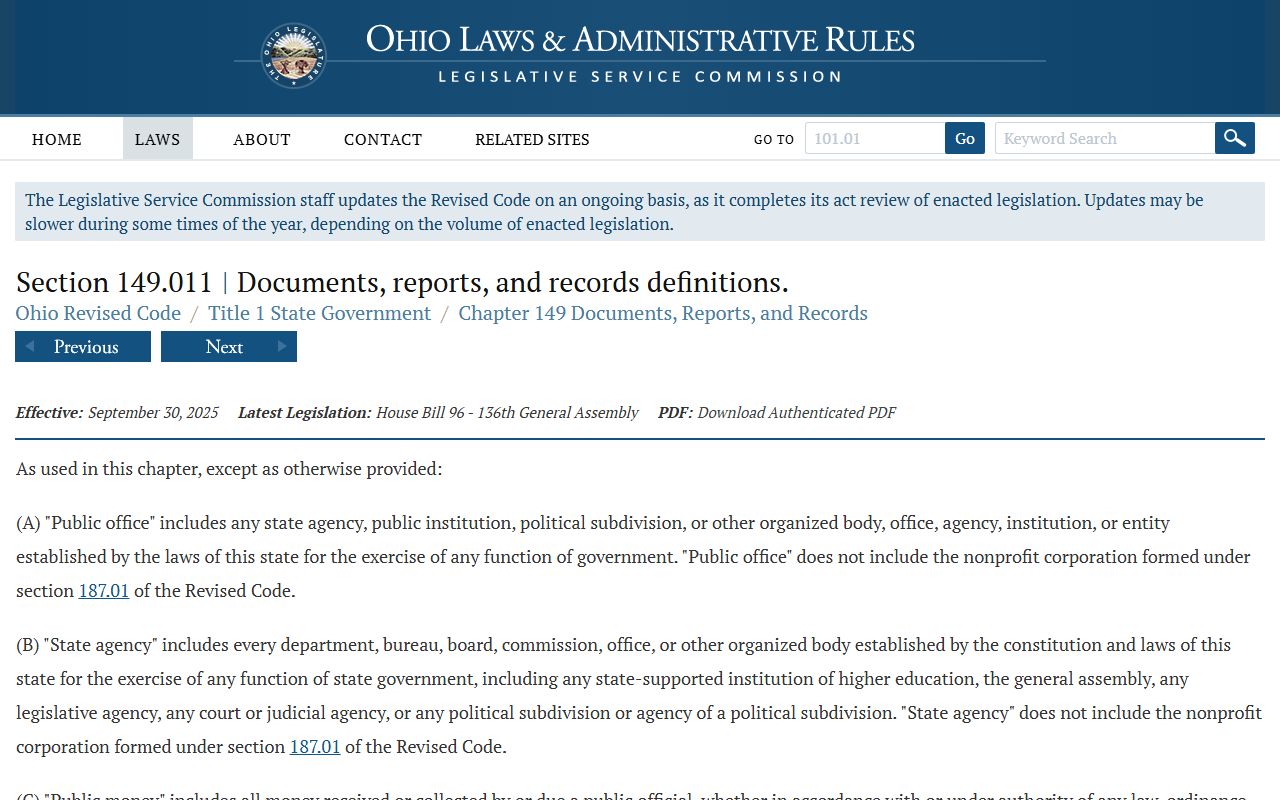Go to the Contact page

(383, 139)
